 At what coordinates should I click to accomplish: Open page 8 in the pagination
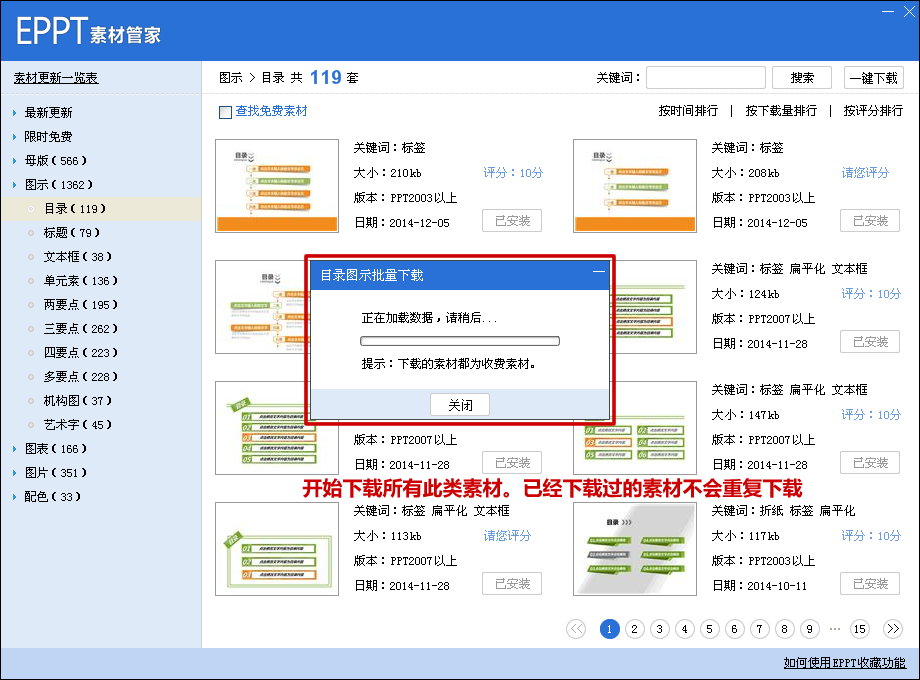point(784,629)
